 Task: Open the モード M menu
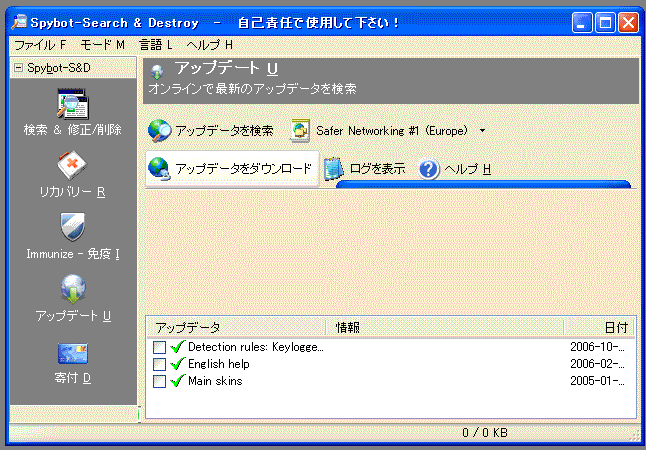[102, 45]
